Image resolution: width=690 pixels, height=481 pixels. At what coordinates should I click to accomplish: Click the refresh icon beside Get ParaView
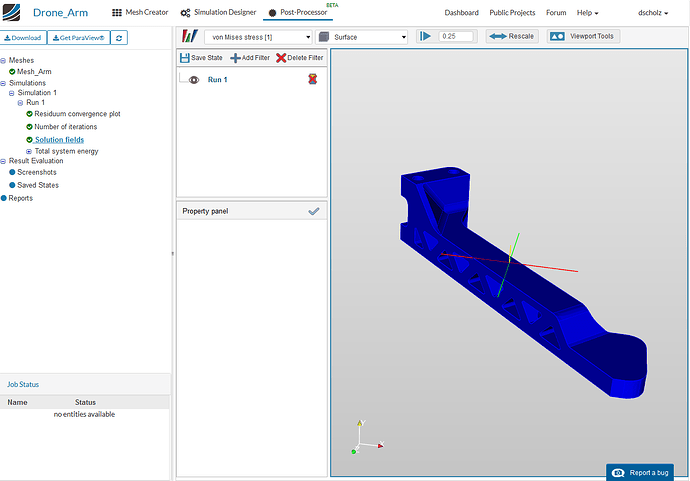[119, 38]
